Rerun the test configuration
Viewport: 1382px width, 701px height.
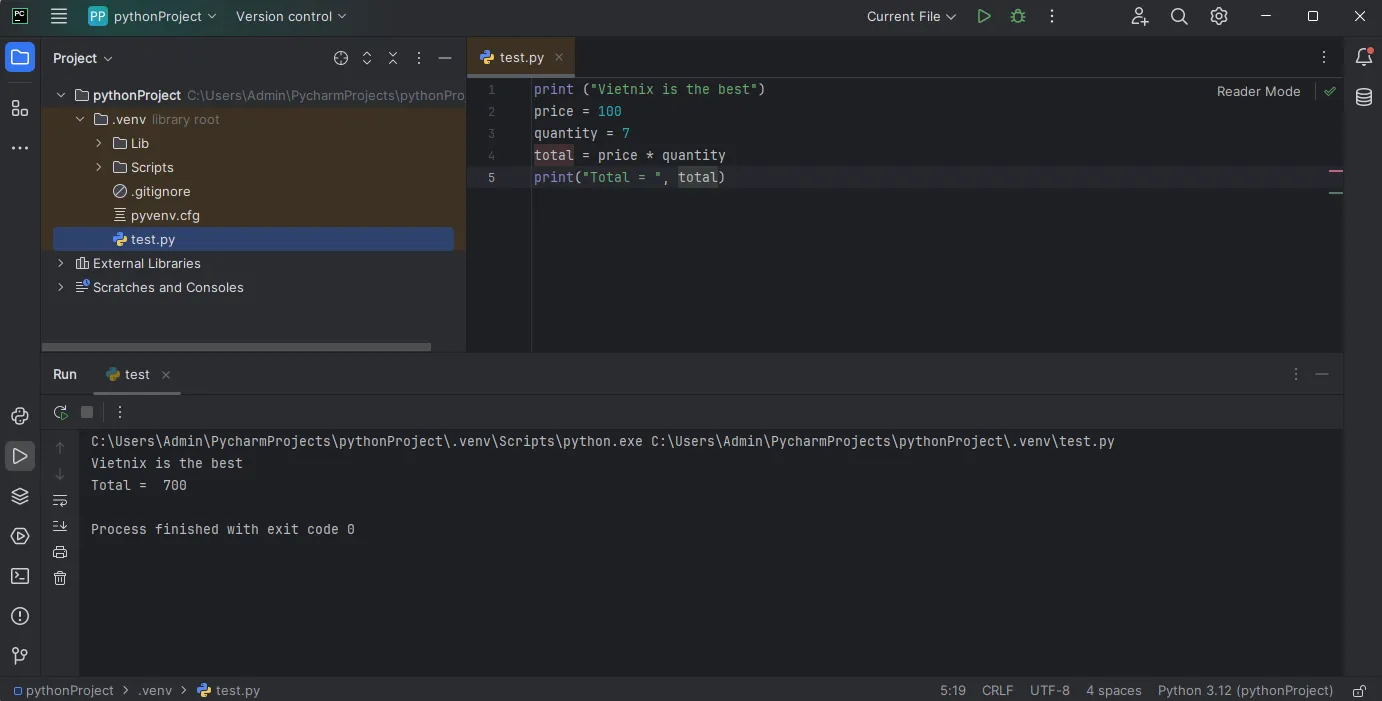tap(60, 412)
